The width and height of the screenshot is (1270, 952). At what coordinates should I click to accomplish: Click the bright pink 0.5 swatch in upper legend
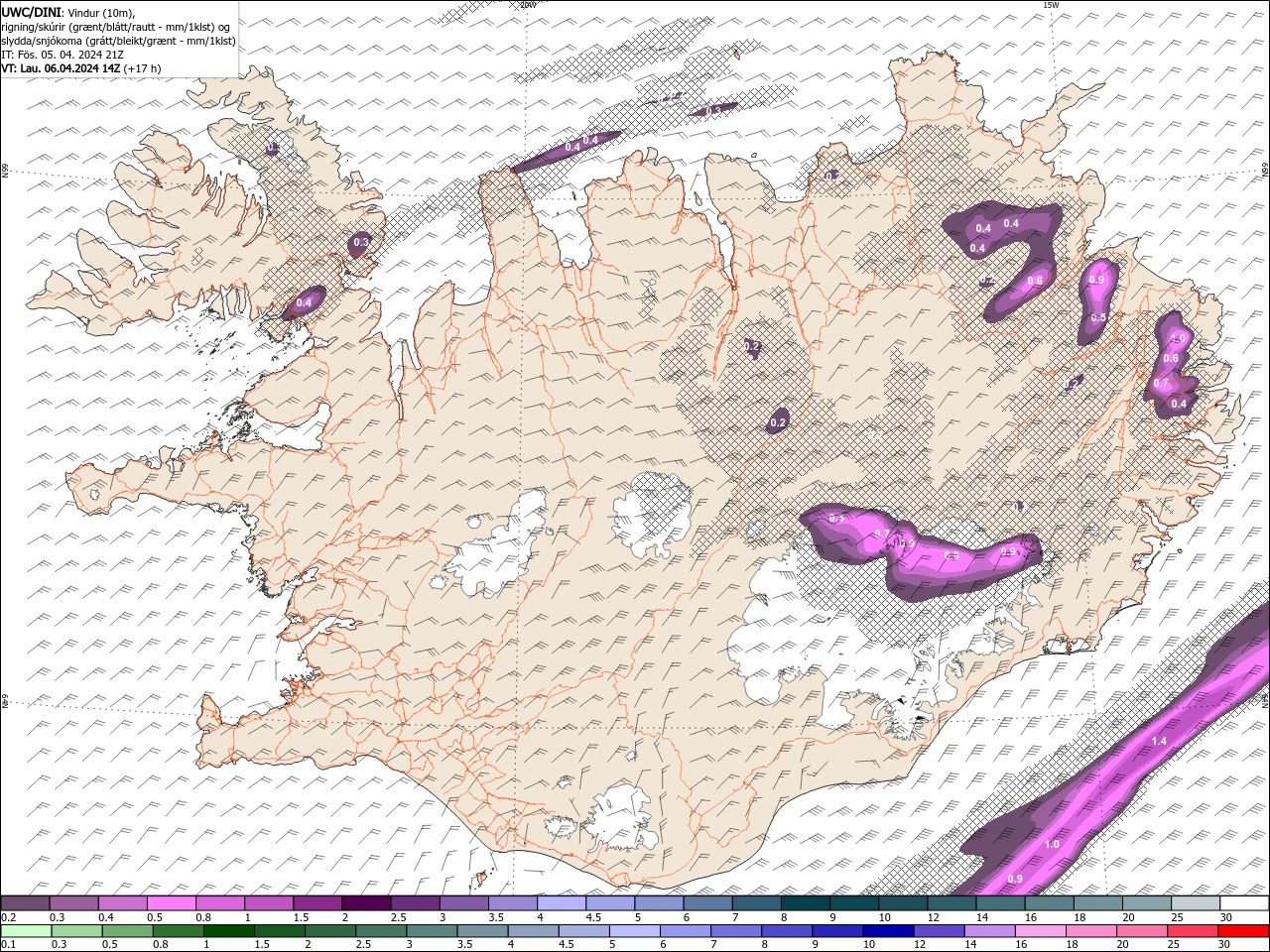(171, 903)
